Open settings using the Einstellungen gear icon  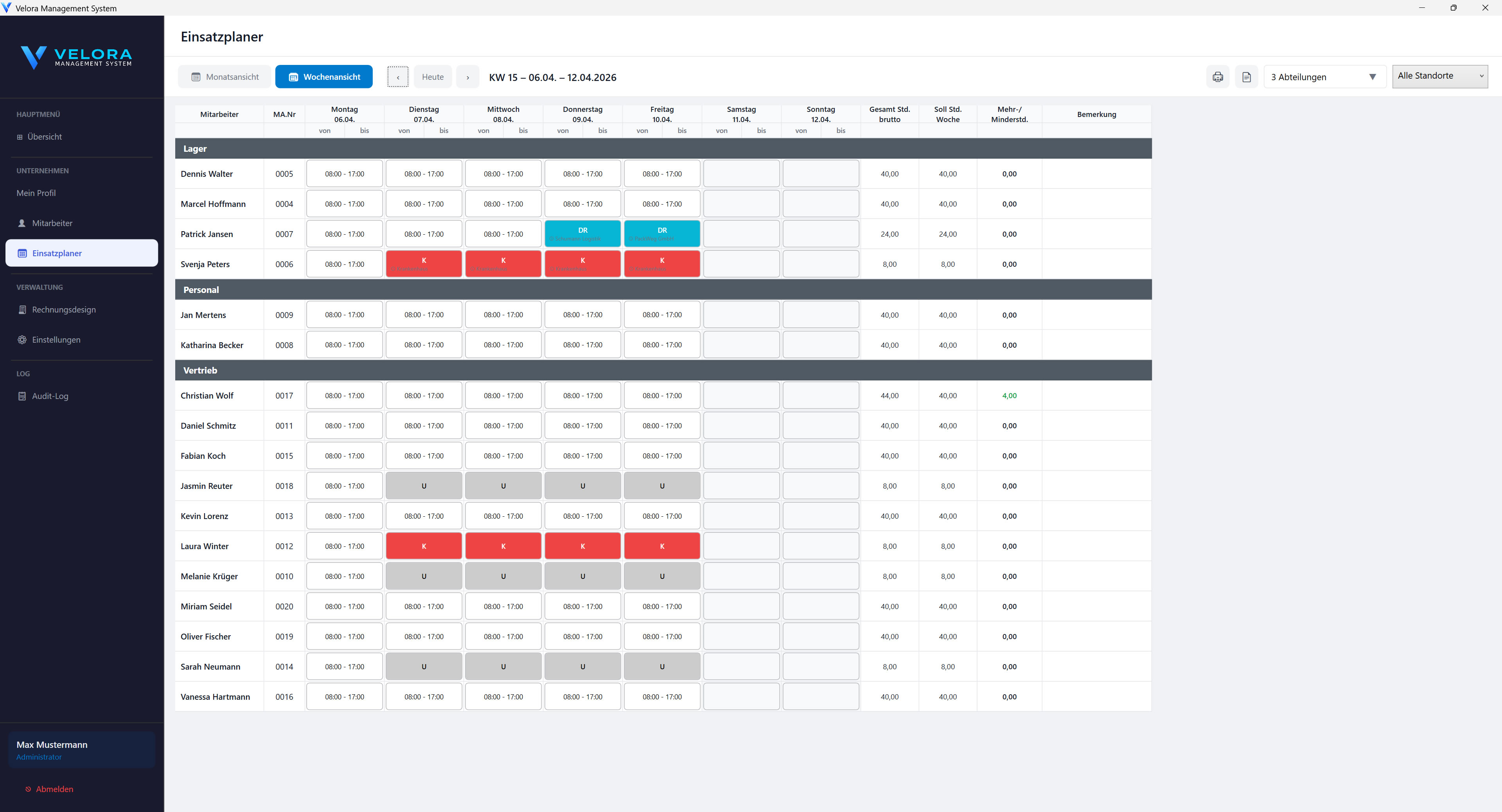[x=22, y=339]
